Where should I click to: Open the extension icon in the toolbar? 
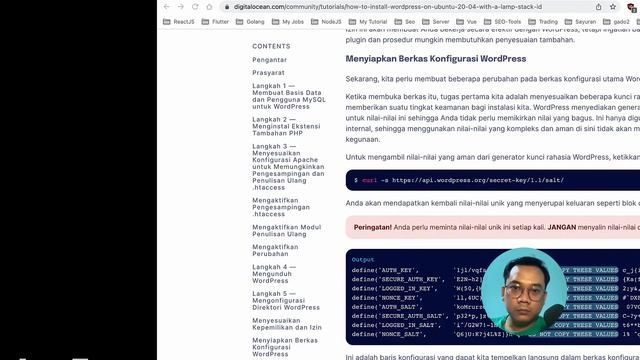coord(632,7)
